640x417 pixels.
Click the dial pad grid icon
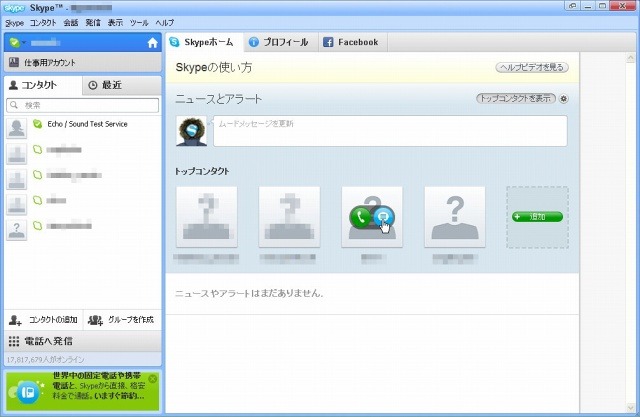(14, 341)
